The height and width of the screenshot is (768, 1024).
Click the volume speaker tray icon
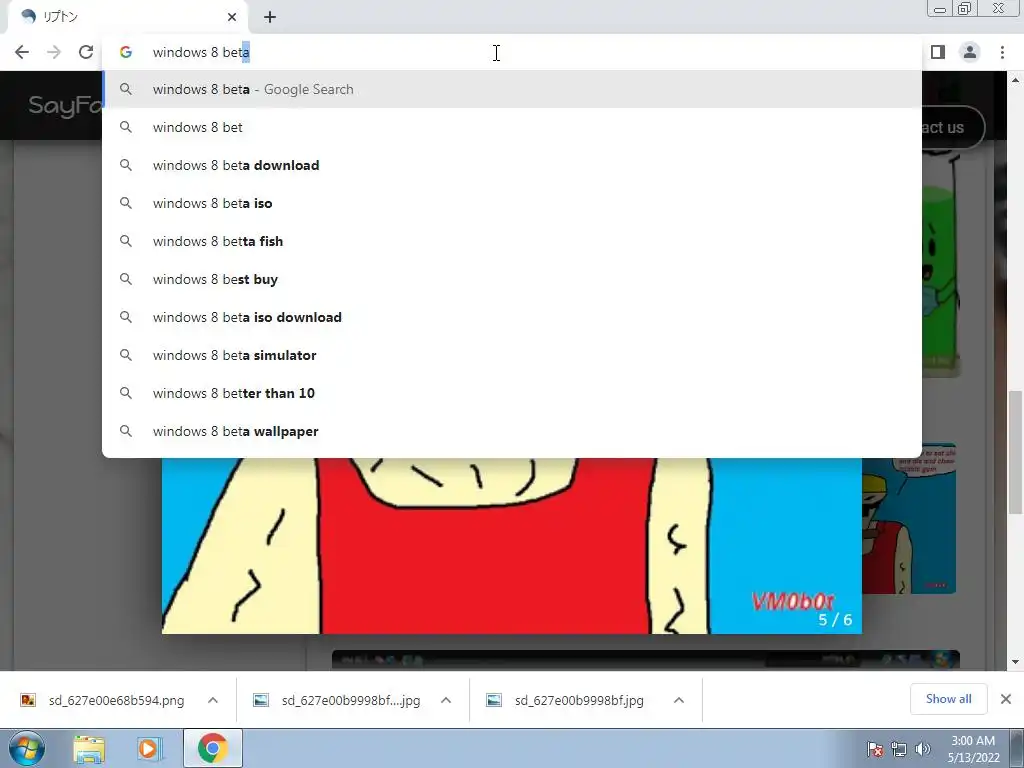(922, 749)
